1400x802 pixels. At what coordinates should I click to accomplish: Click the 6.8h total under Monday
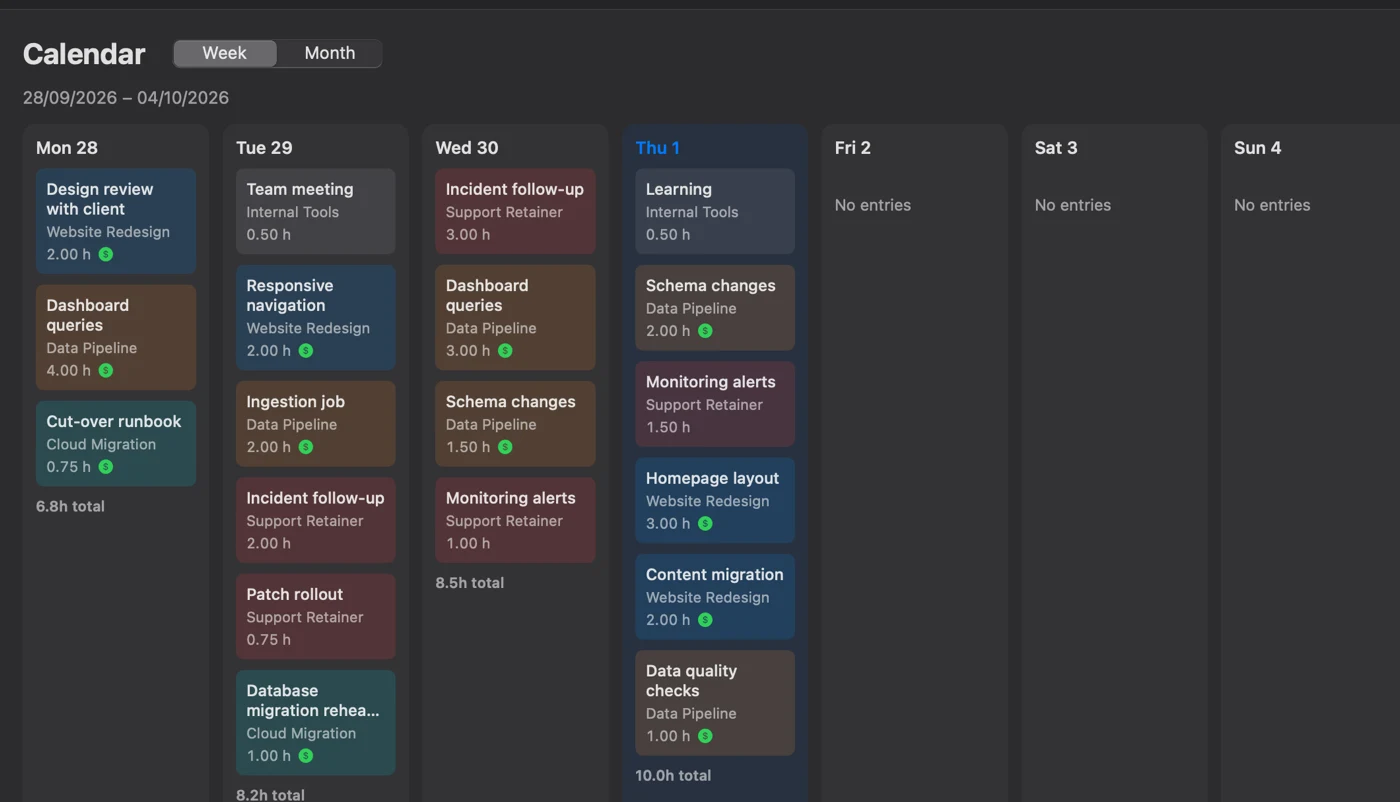pyautogui.click(x=70, y=506)
